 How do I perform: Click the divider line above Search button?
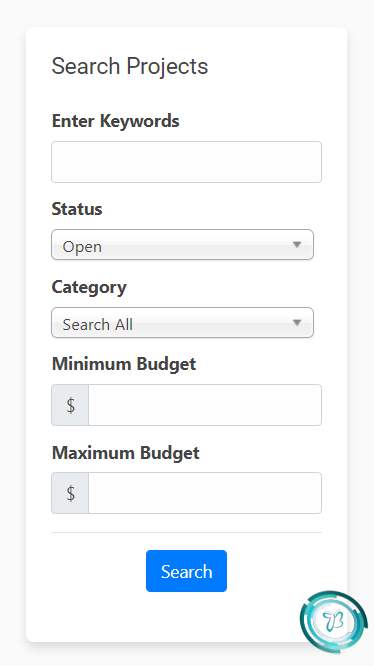[x=186, y=532]
